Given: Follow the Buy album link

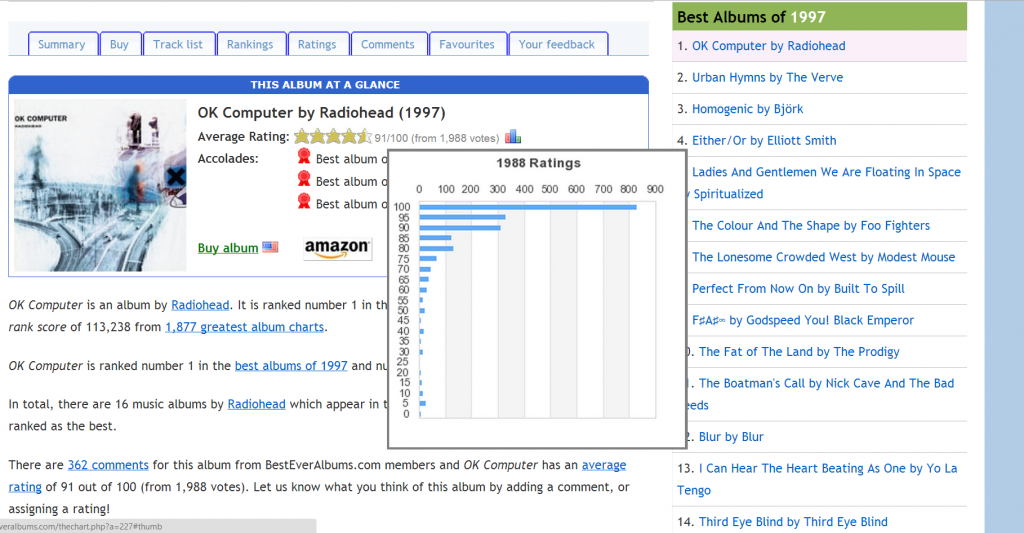Looking at the screenshot, I should (228, 248).
